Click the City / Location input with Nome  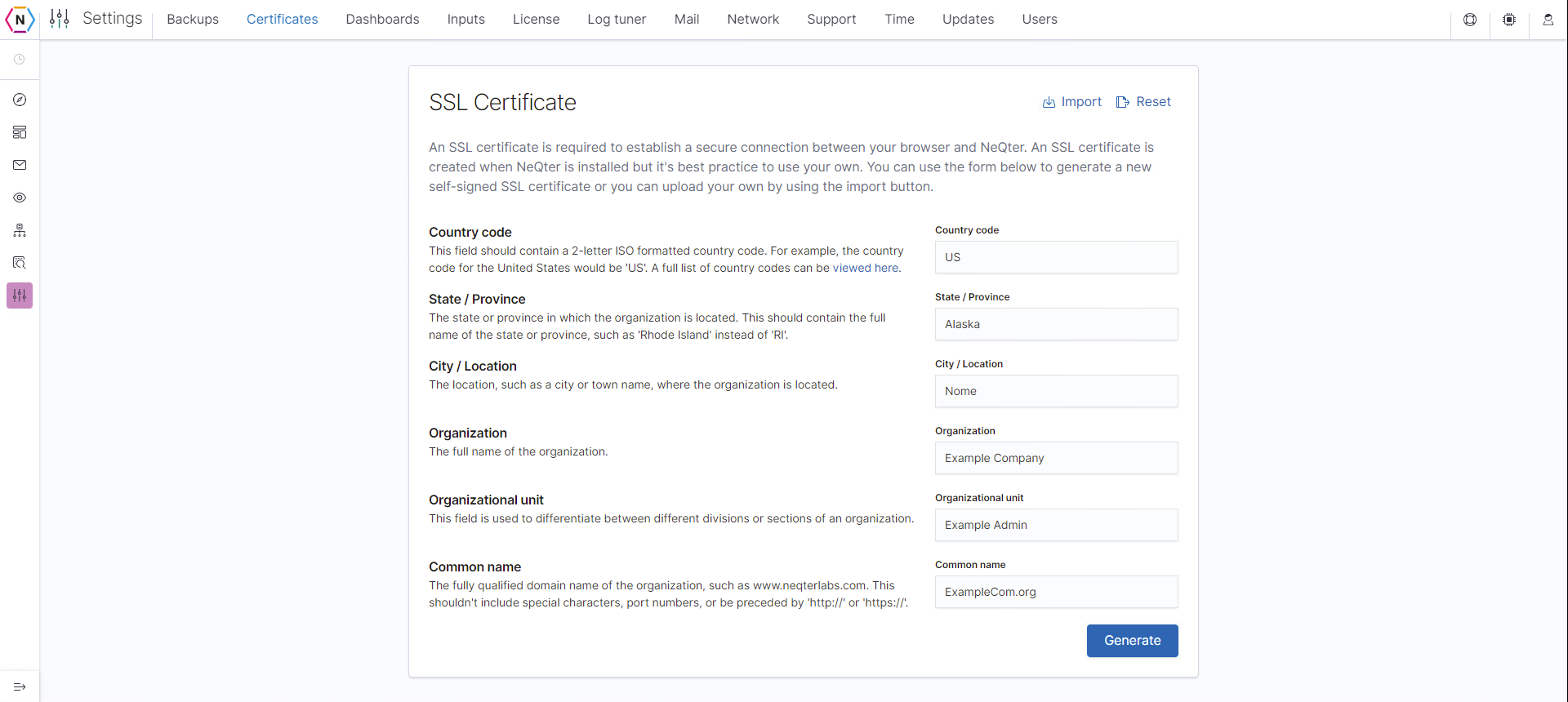point(1056,391)
